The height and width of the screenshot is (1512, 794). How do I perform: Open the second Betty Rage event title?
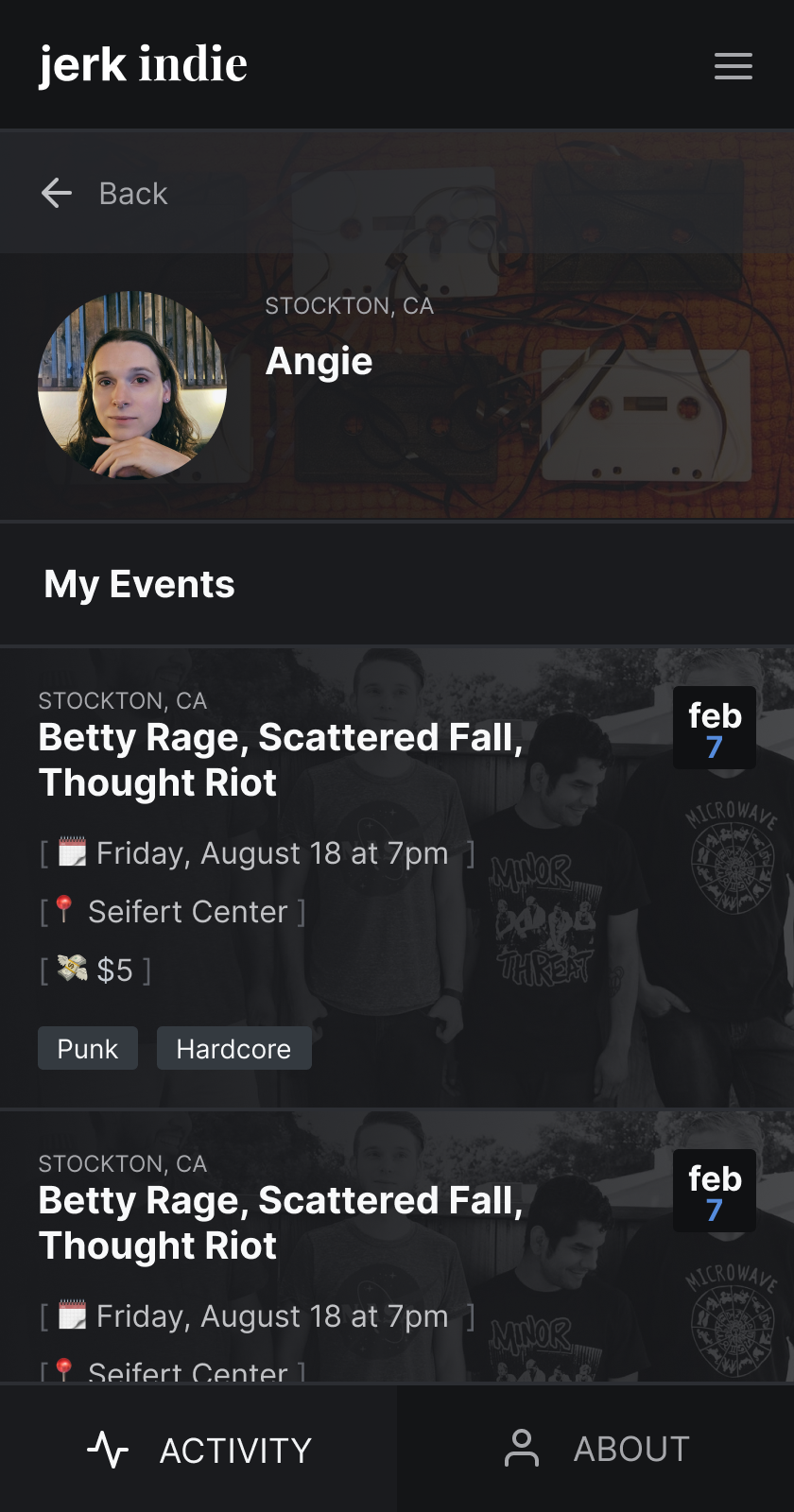click(x=281, y=1223)
